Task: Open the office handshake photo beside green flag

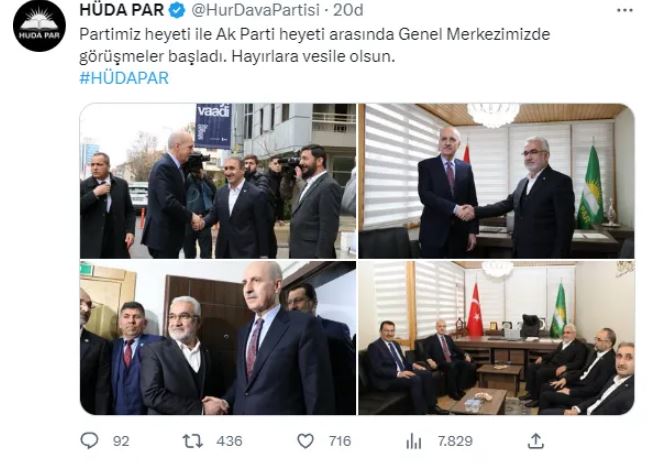Action: pyautogui.click(x=497, y=181)
